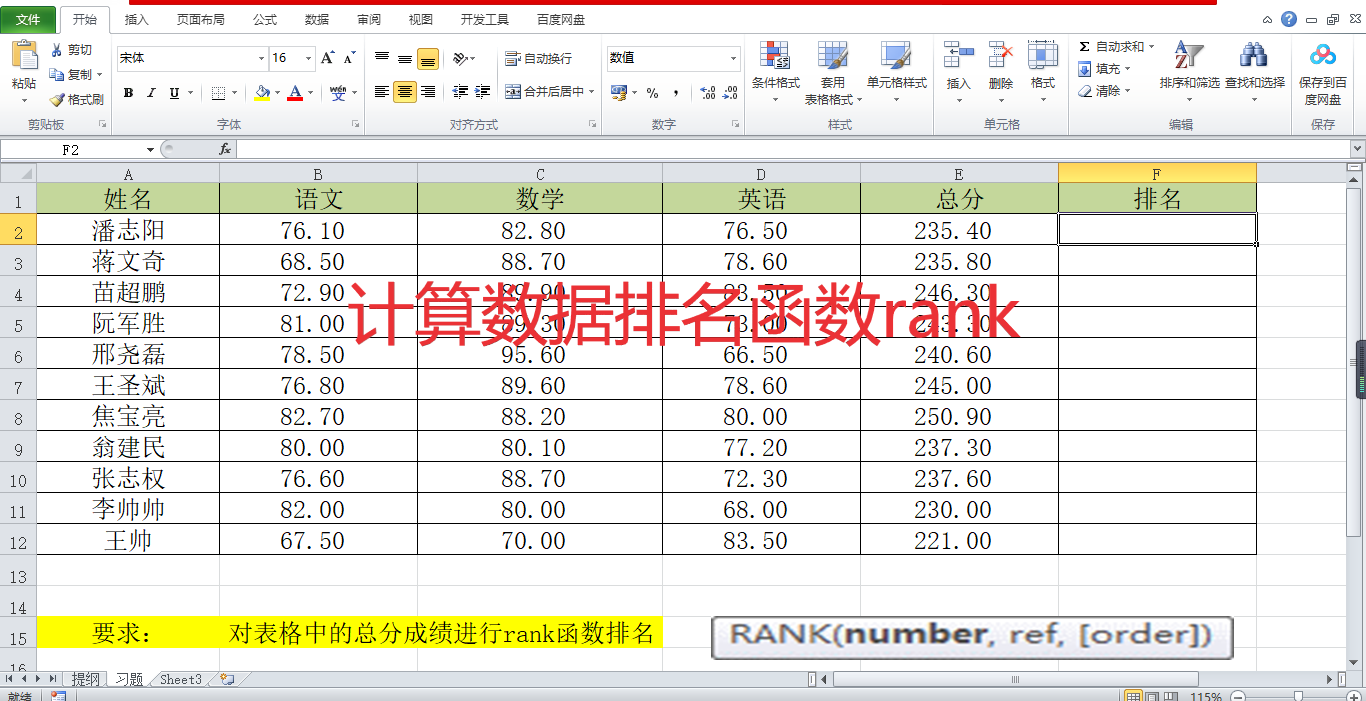The height and width of the screenshot is (701, 1366).
Task: Open the Clear (清除) dropdown
Action: (x=1104, y=91)
